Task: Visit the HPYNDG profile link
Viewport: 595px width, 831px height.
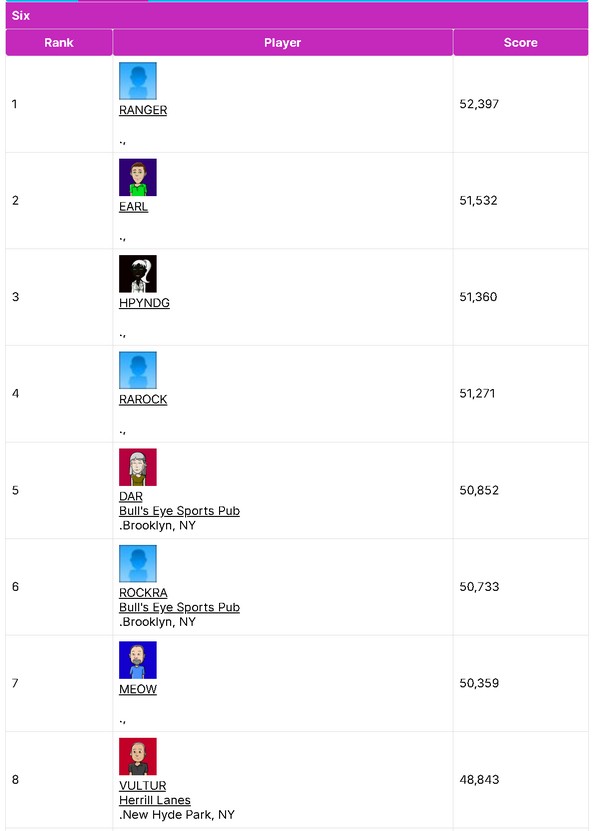Action: coord(144,303)
